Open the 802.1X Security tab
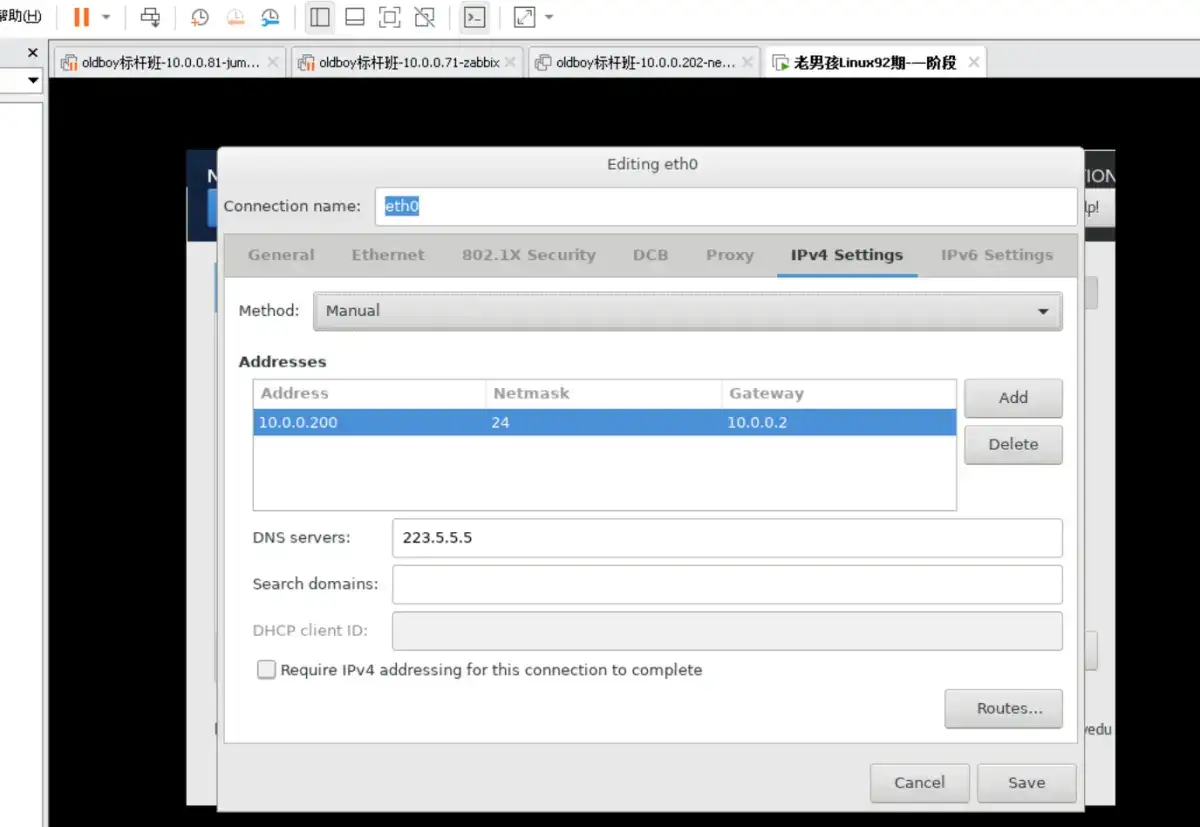The image size is (1200, 827). [528, 255]
